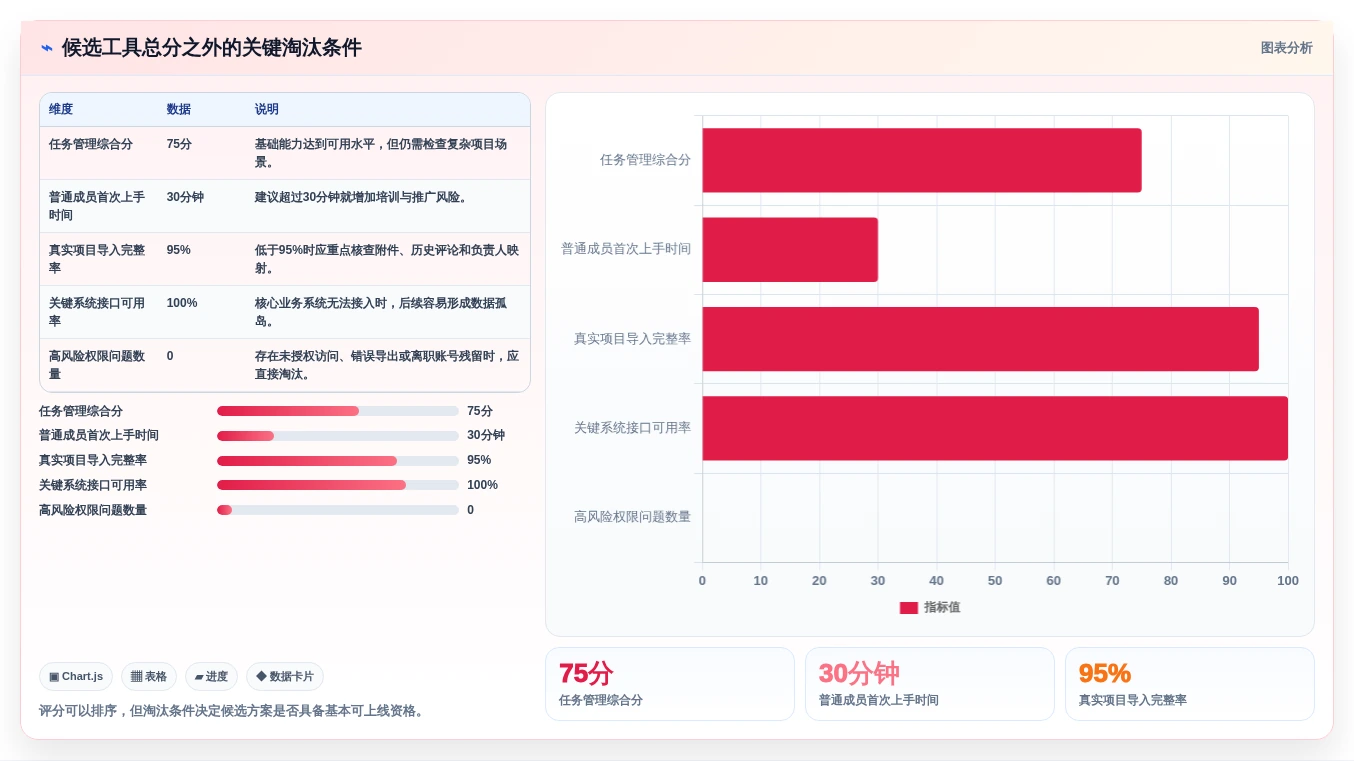Click the page title 候选工具总分之外的关键淘汰条件
The height and width of the screenshot is (761, 1354).
click(x=211, y=48)
